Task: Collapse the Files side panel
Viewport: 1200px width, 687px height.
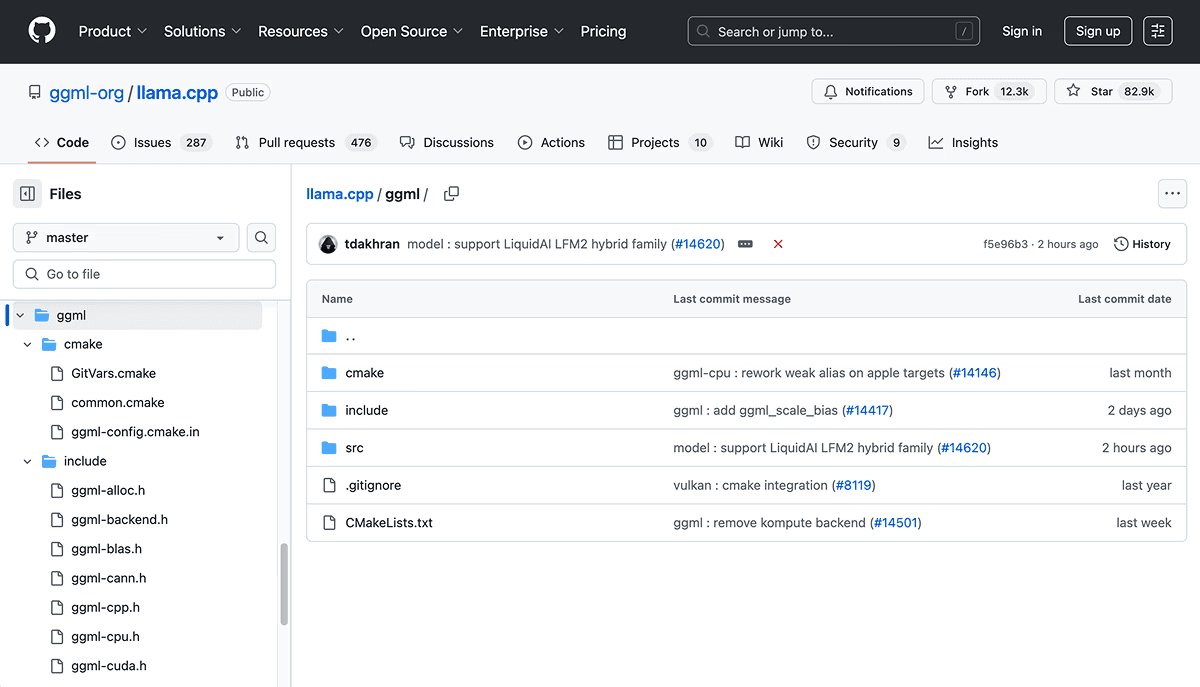Action: [x=27, y=193]
